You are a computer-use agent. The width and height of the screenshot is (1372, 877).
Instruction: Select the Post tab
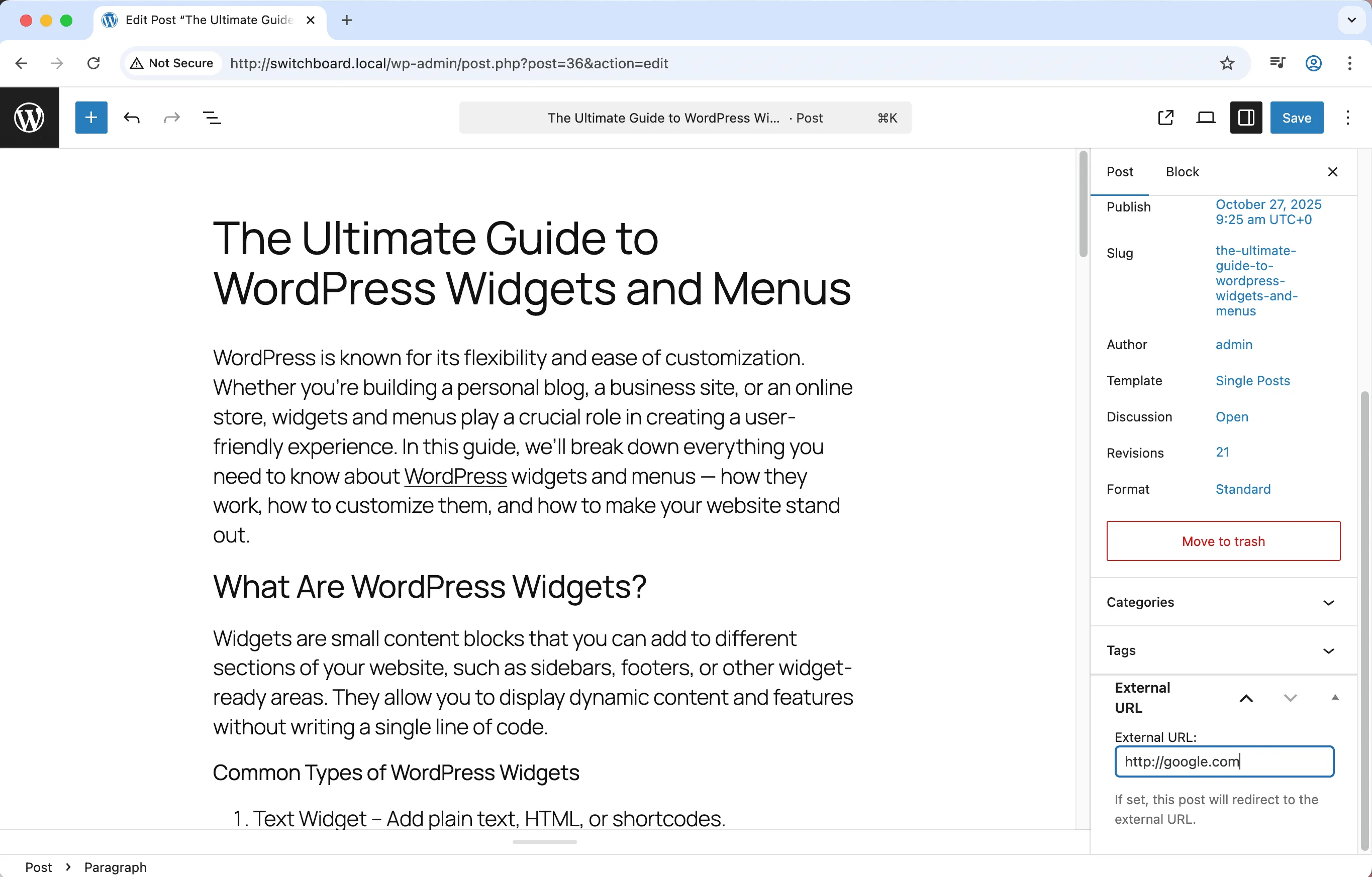click(x=1120, y=171)
